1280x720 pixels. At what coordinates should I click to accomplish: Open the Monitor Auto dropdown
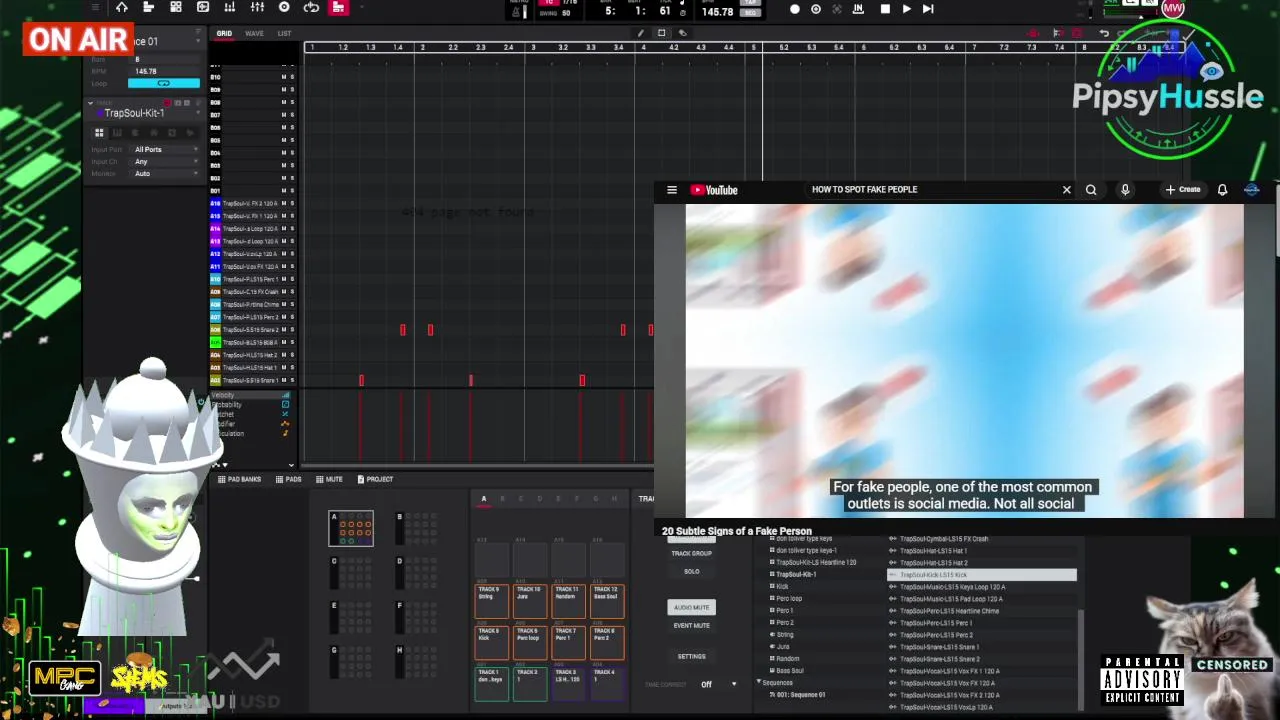[165, 174]
